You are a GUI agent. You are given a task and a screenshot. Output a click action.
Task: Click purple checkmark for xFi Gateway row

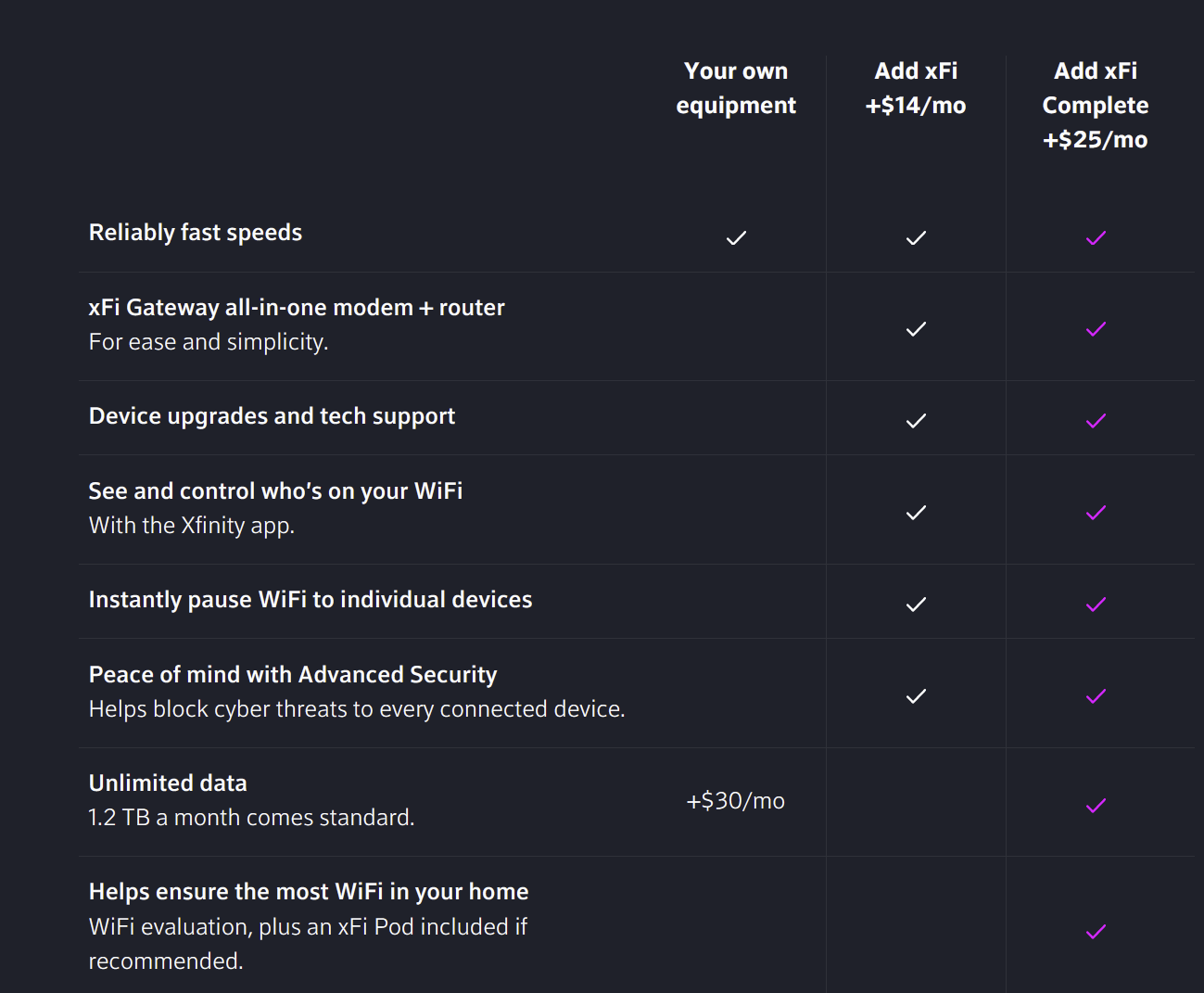pyautogui.click(x=1096, y=329)
